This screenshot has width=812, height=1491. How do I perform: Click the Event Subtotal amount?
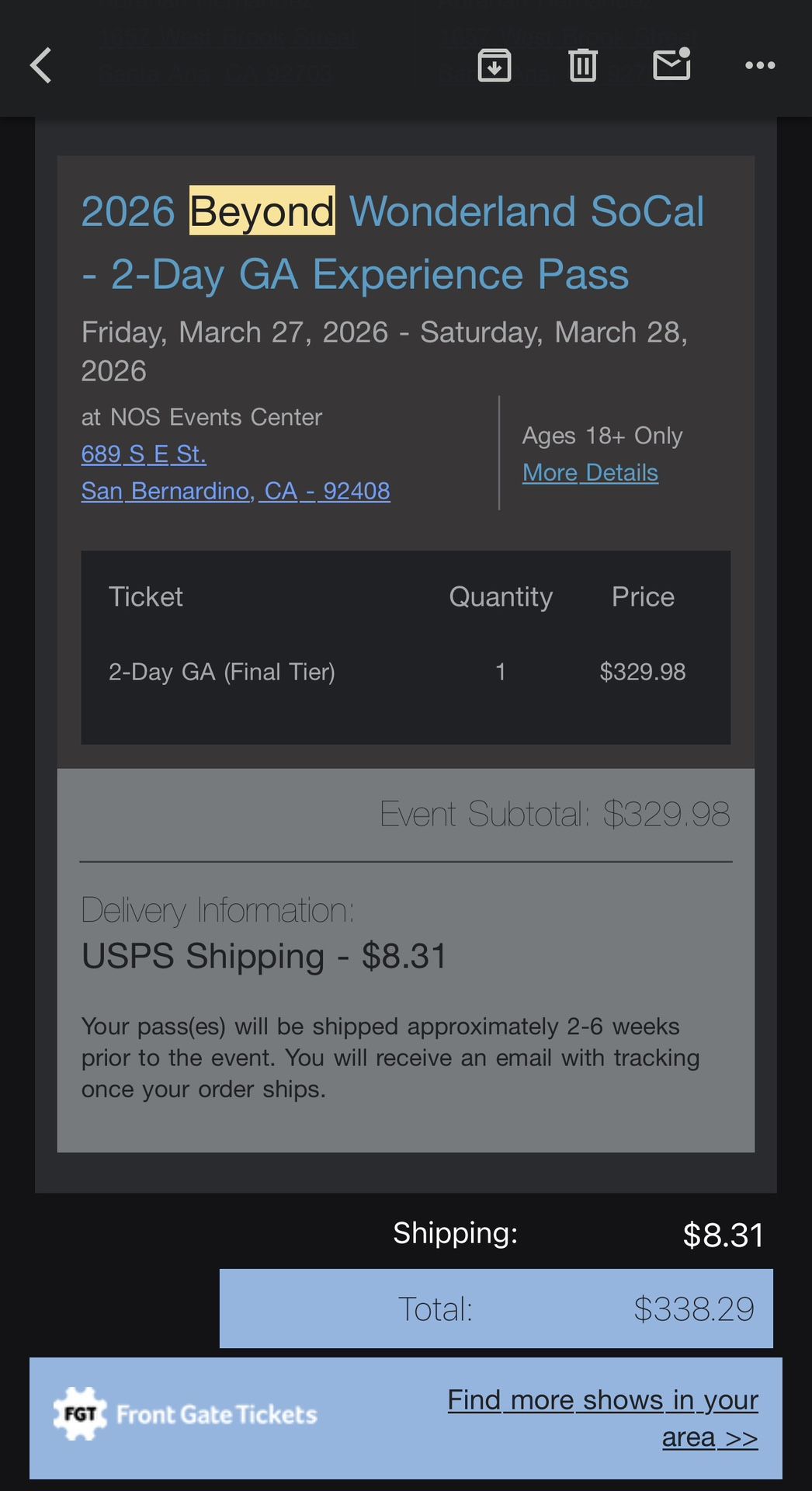[665, 814]
